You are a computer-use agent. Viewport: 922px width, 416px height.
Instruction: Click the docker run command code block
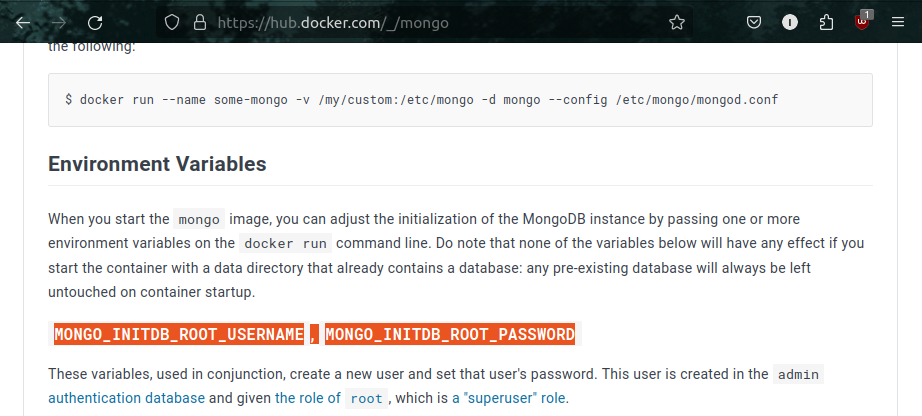coord(460,100)
